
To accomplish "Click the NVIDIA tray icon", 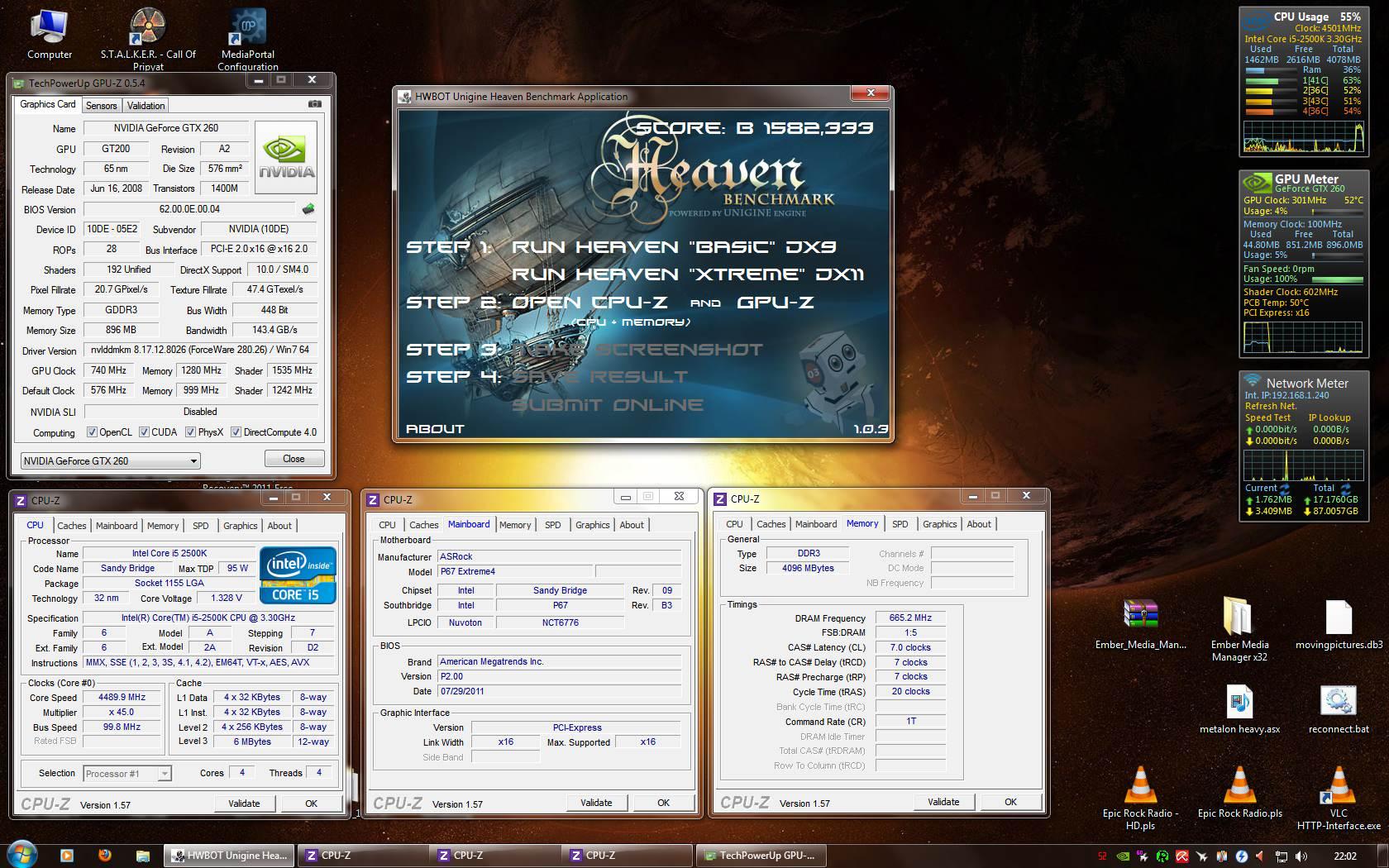I will (x=1123, y=856).
